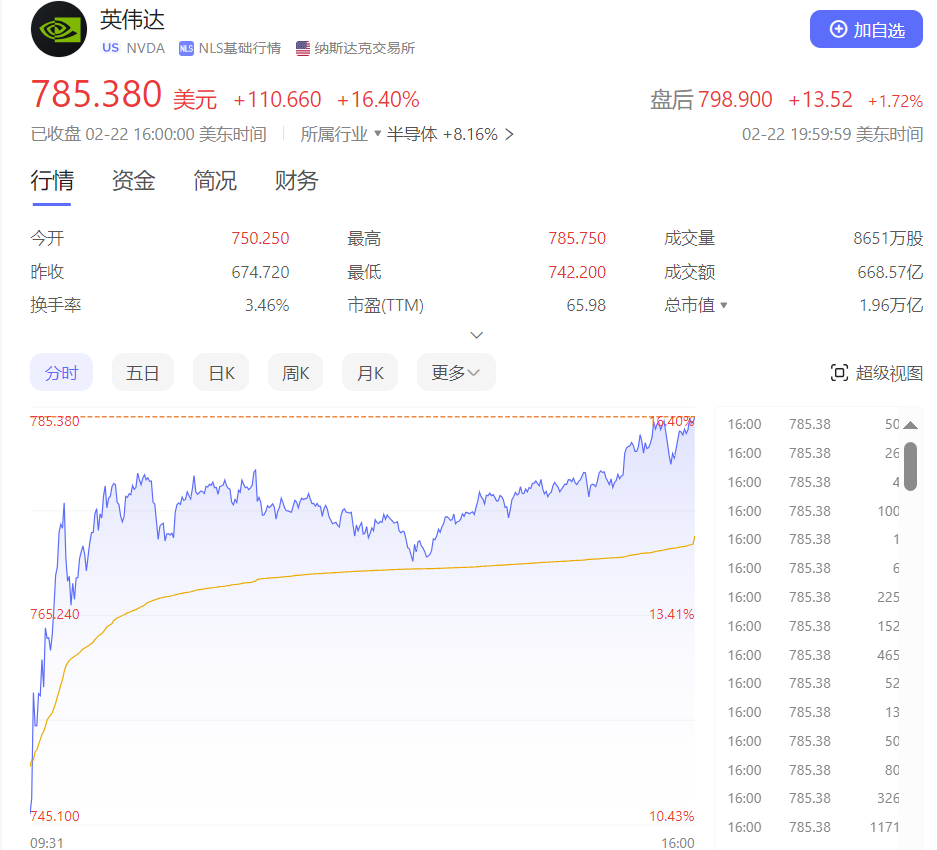The height and width of the screenshot is (850, 937).
Task: Click the 半导体 industry link arrow
Action: (508, 133)
